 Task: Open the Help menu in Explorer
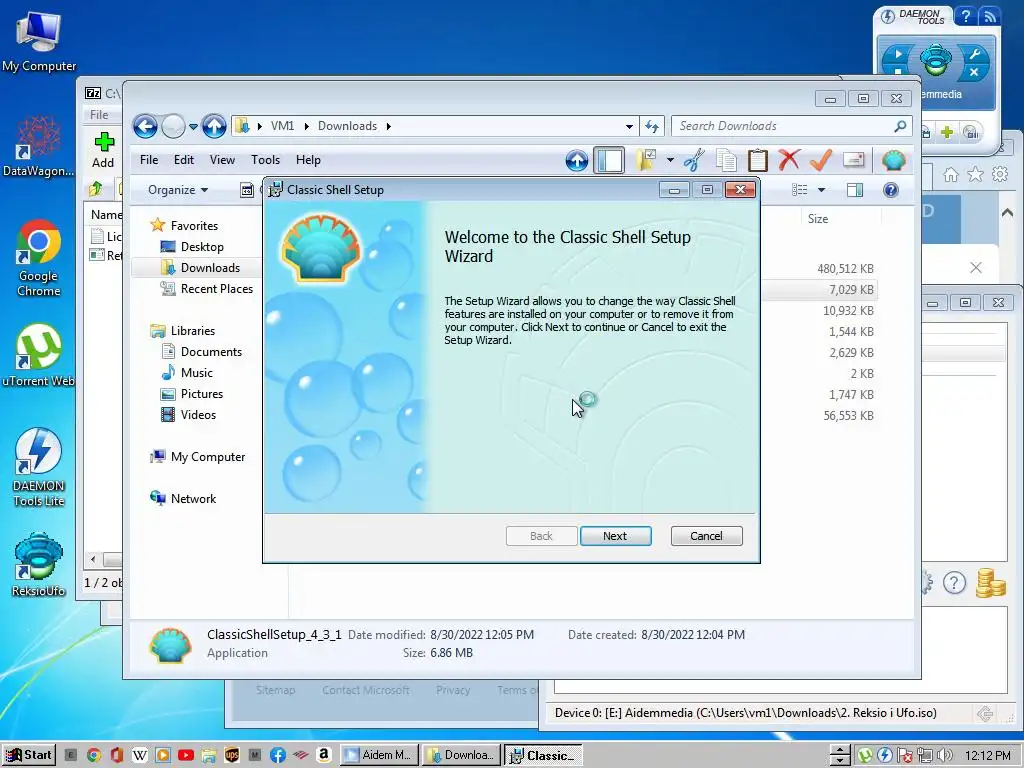308,160
